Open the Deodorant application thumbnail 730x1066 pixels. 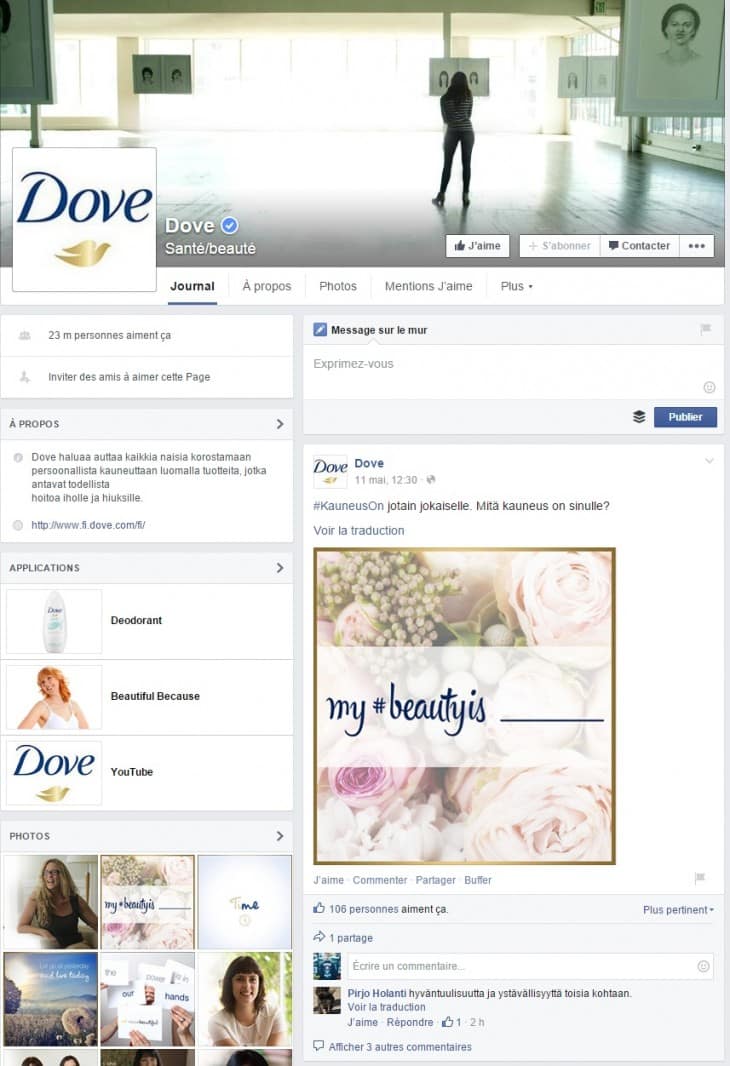point(54,621)
